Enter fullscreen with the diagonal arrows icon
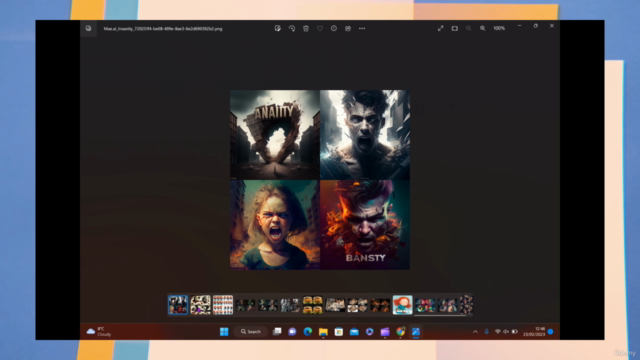The width and height of the screenshot is (640, 360). (440, 28)
